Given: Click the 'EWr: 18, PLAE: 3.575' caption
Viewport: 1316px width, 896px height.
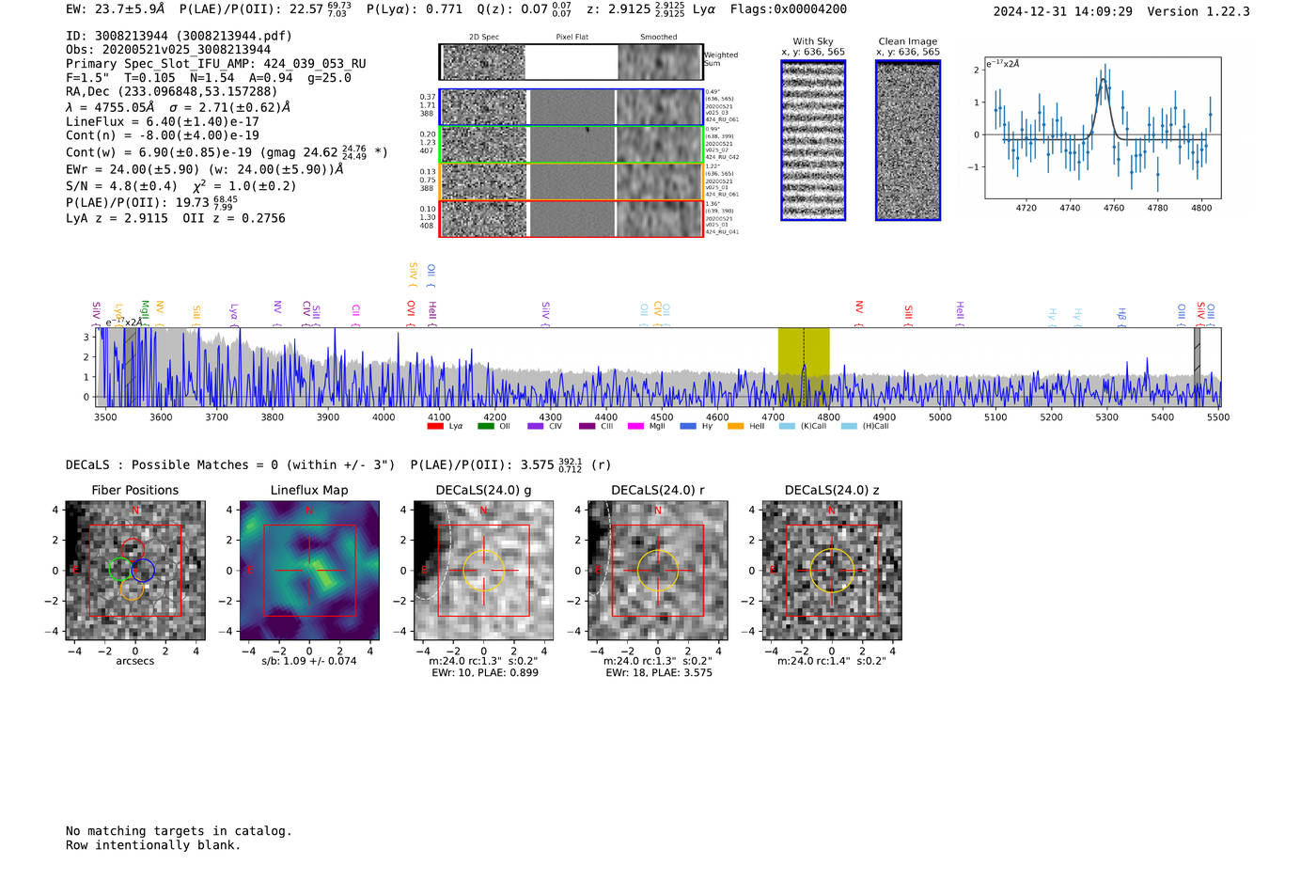Looking at the screenshot, I should click(659, 673).
